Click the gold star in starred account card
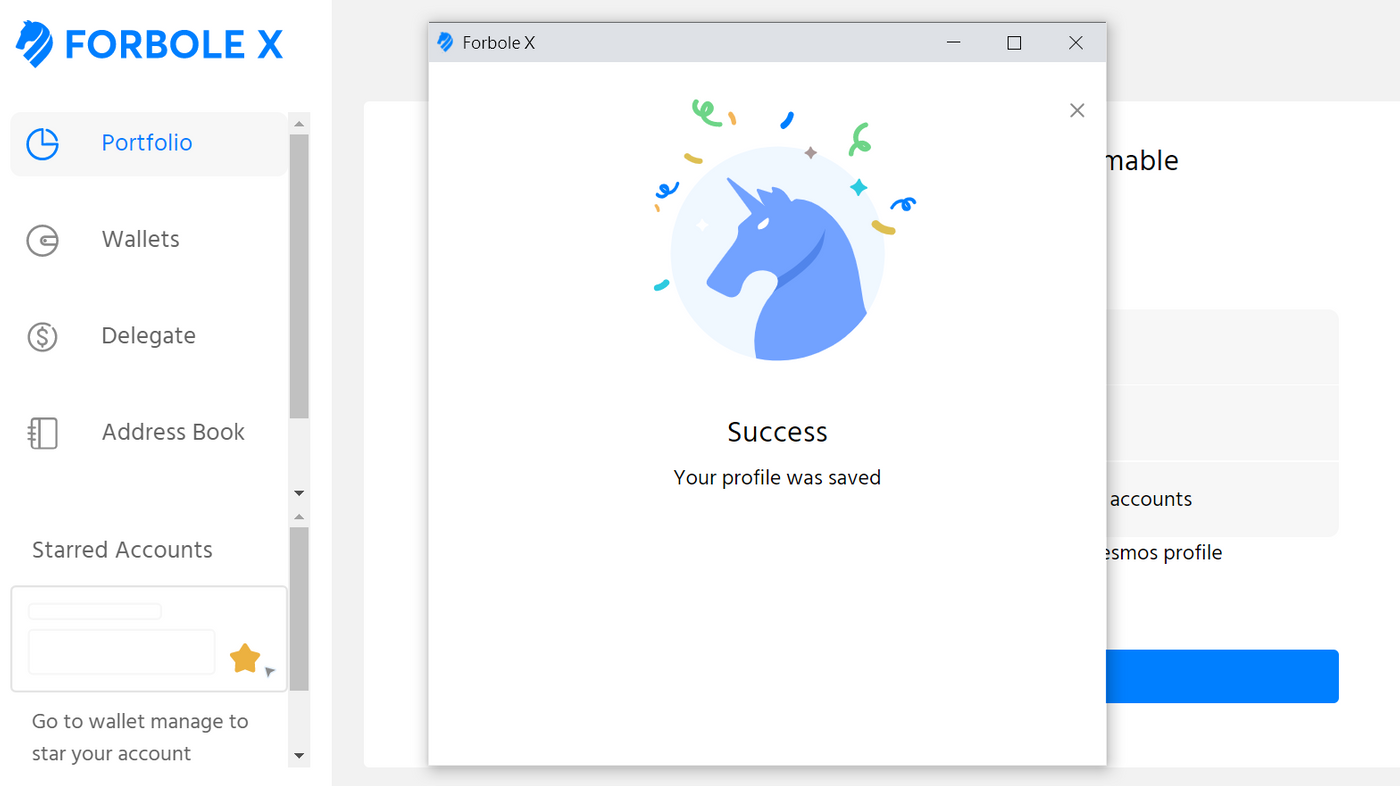1400x786 pixels. point(245,658)
